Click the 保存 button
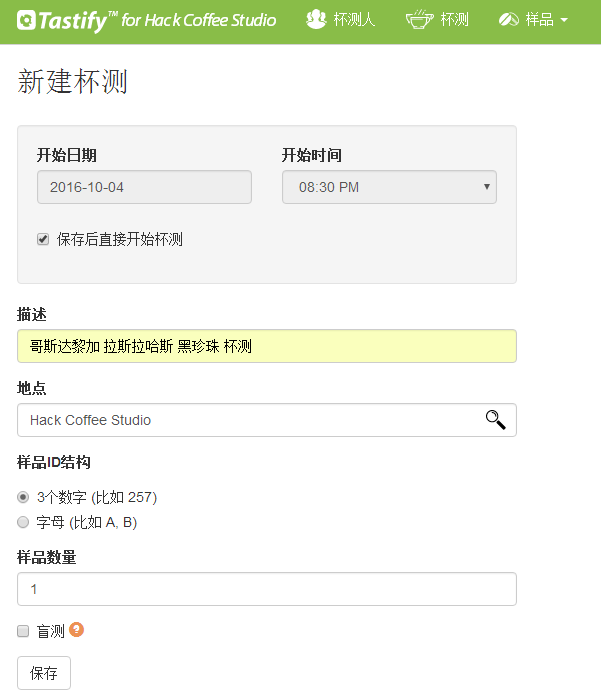The height and width of the screenshot is (697, 601). tap(44, 673)
